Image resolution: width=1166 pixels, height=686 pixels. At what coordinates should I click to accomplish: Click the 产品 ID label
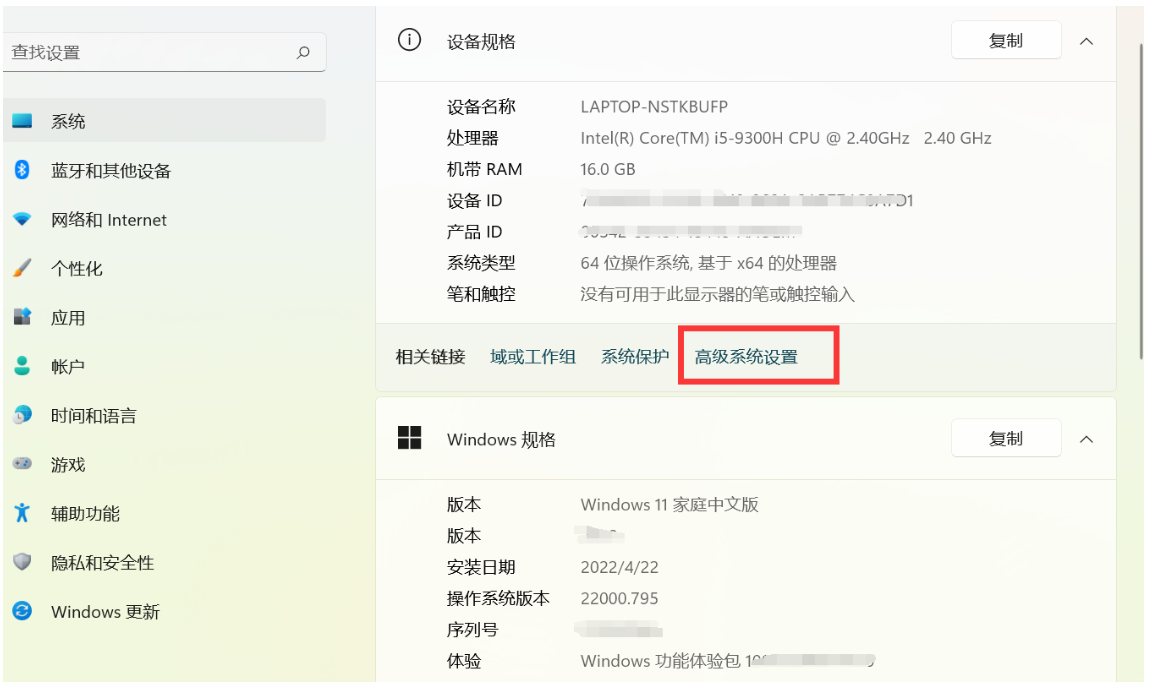(474, 232)
